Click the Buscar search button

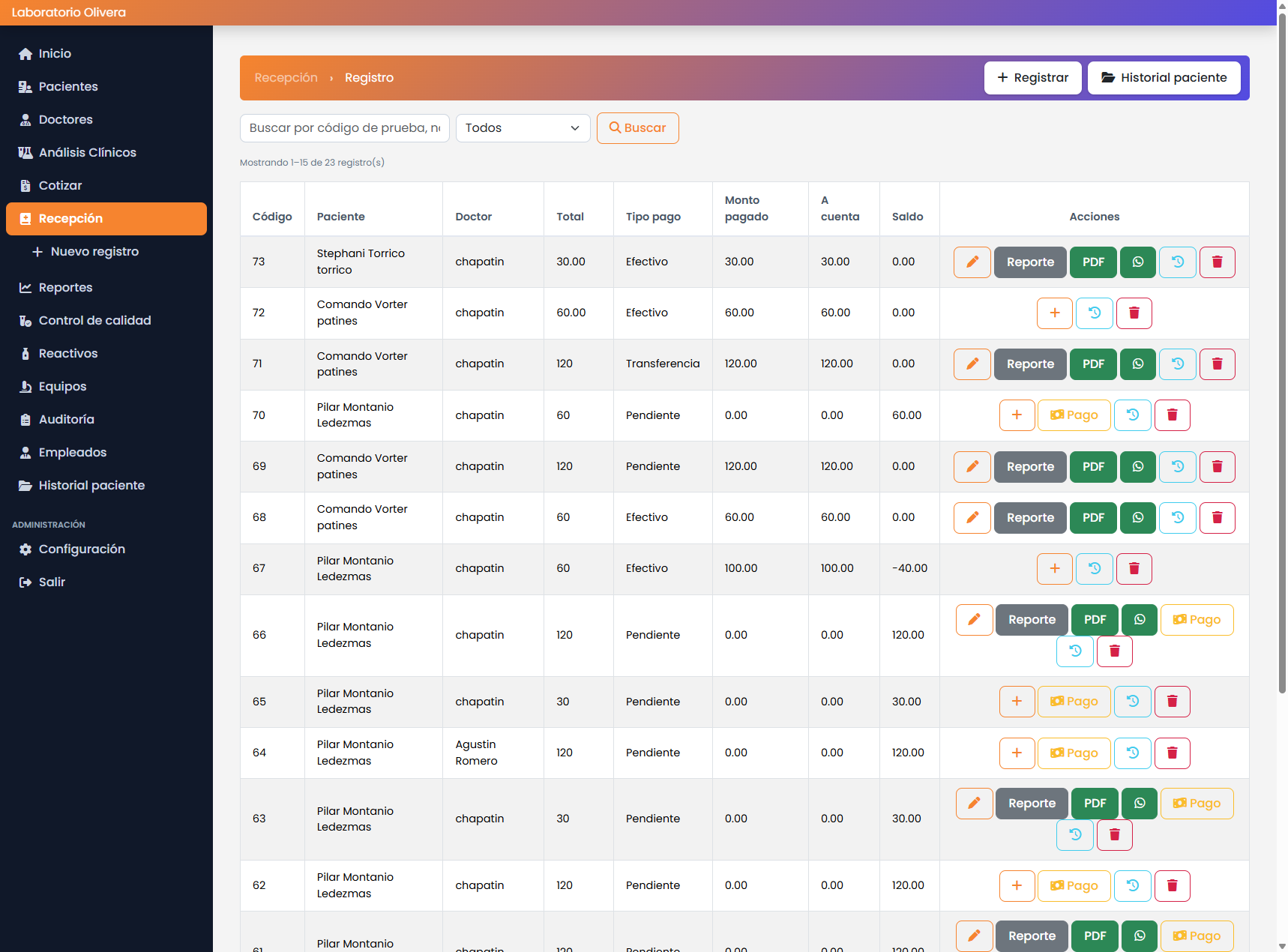tap(637, 128)
